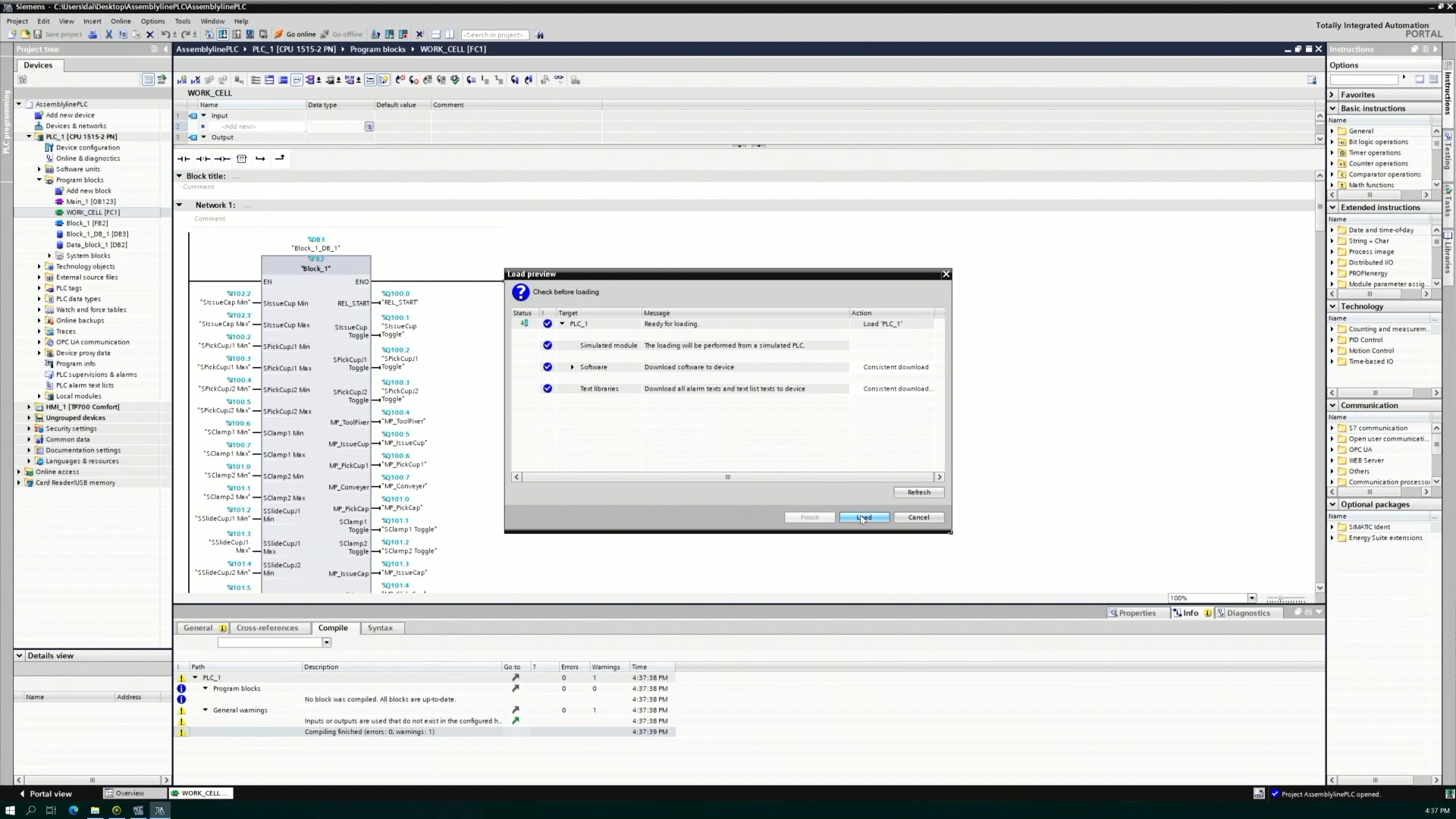Click the Cut scissors icon in toolbar
This screenshot has width=1456, height=819.
tap(108, 34)
